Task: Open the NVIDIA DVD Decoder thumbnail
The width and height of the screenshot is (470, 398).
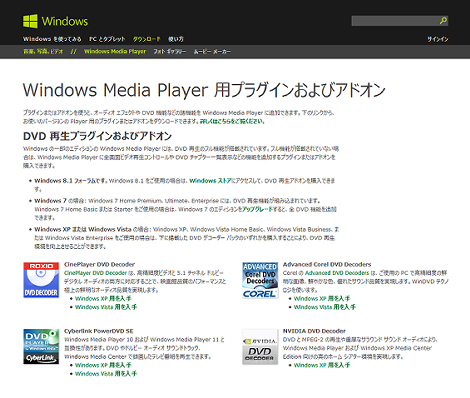Action: coord(260,347)
